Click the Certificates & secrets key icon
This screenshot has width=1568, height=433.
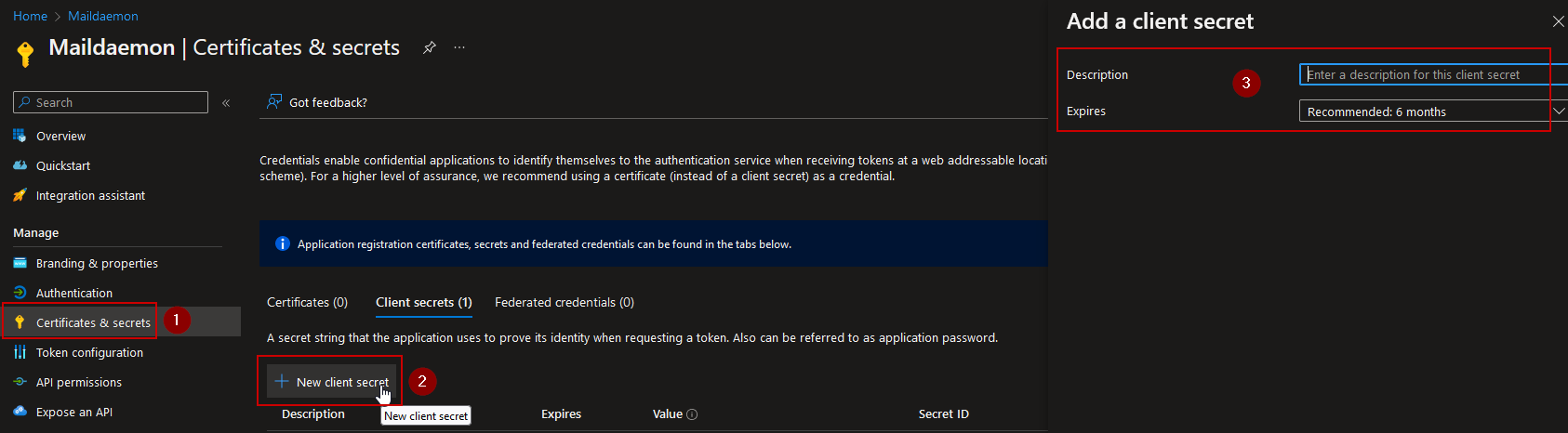pos(20,322)
